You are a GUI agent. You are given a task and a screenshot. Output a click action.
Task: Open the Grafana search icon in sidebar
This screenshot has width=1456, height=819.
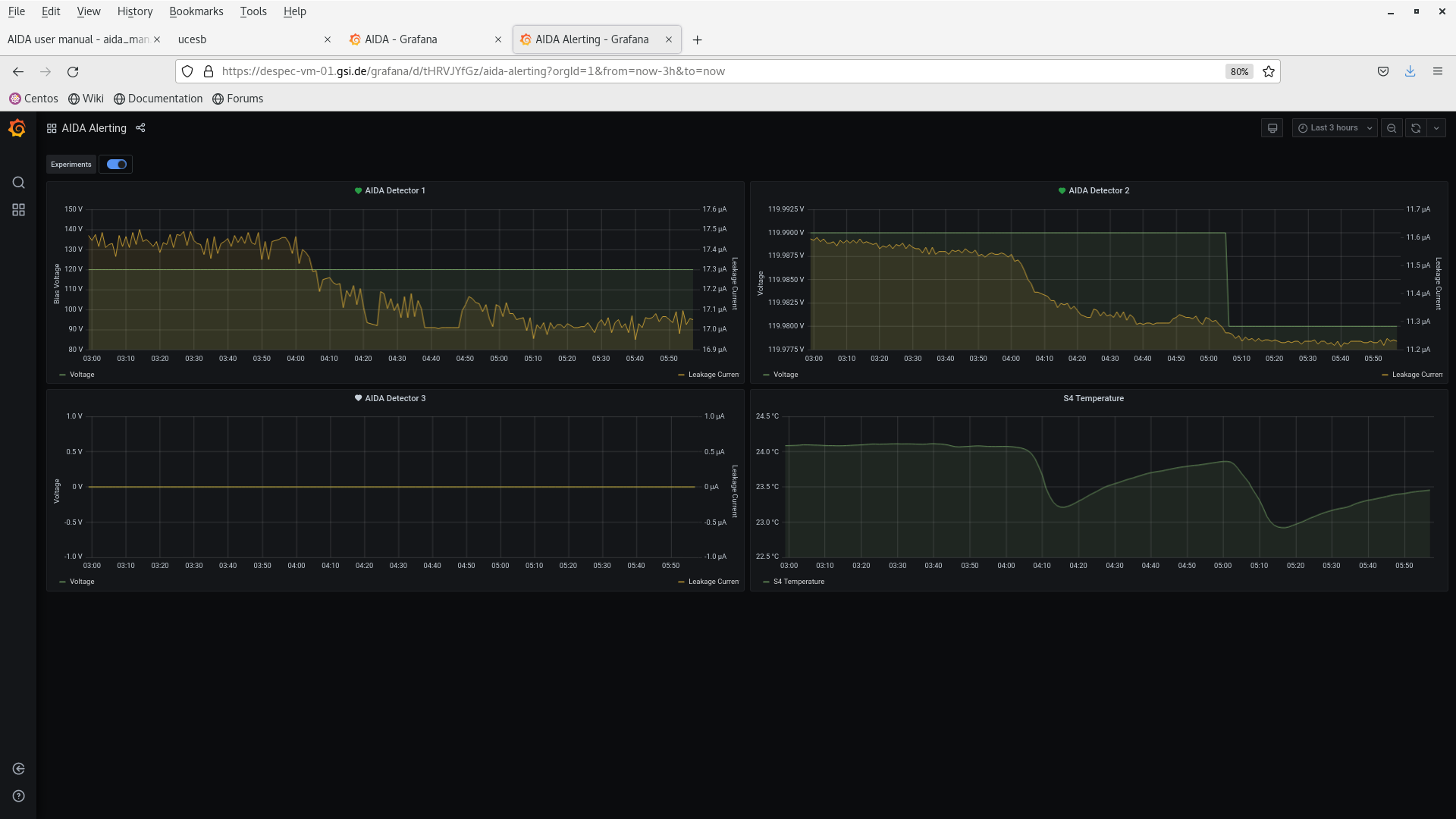(18, 183)
